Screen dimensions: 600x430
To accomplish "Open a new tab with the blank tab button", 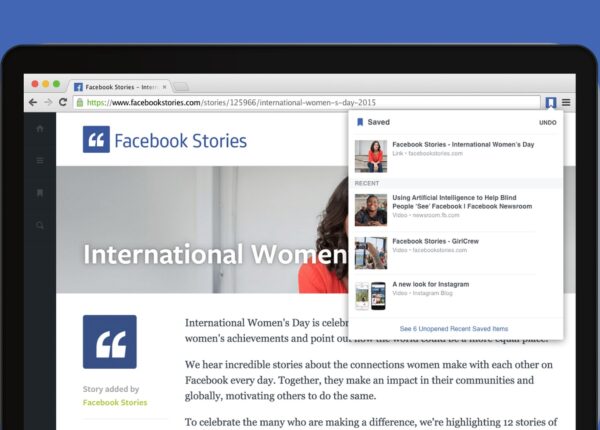I will (181, 87).
